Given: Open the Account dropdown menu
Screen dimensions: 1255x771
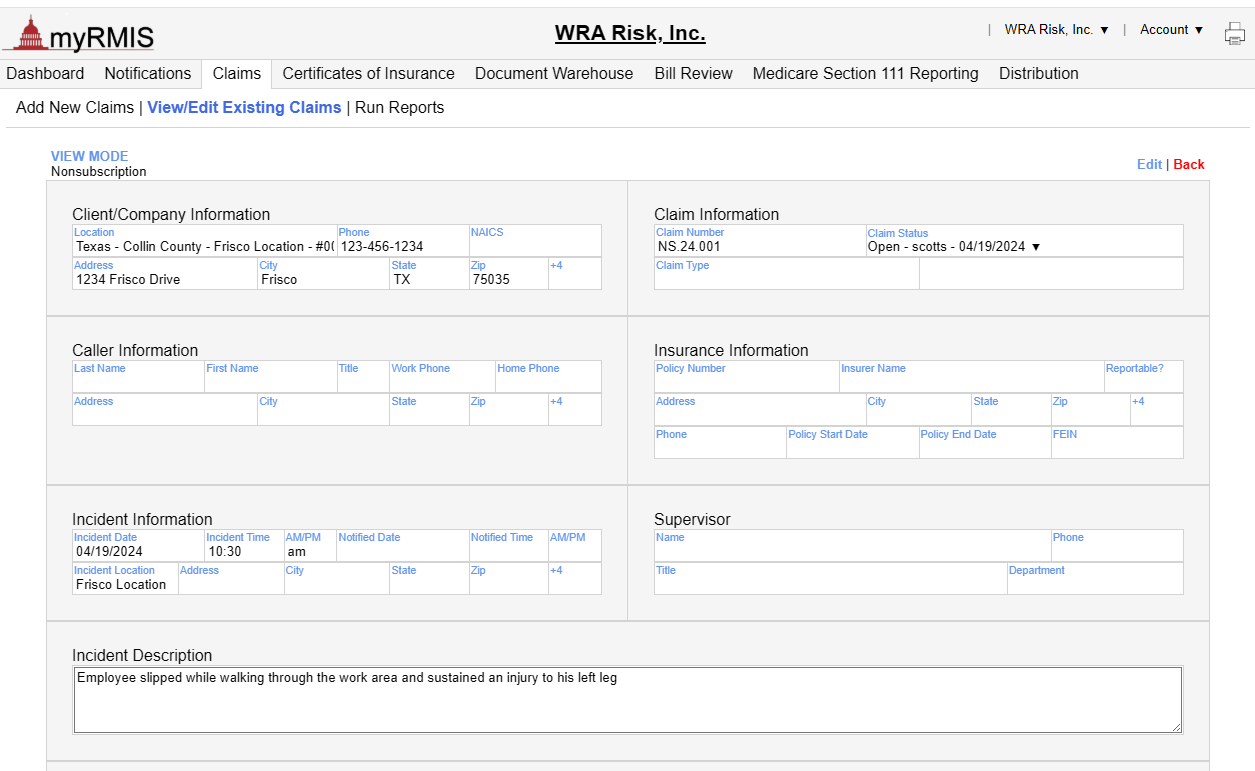Looking at the screenshot, I should click(1171, 30).
